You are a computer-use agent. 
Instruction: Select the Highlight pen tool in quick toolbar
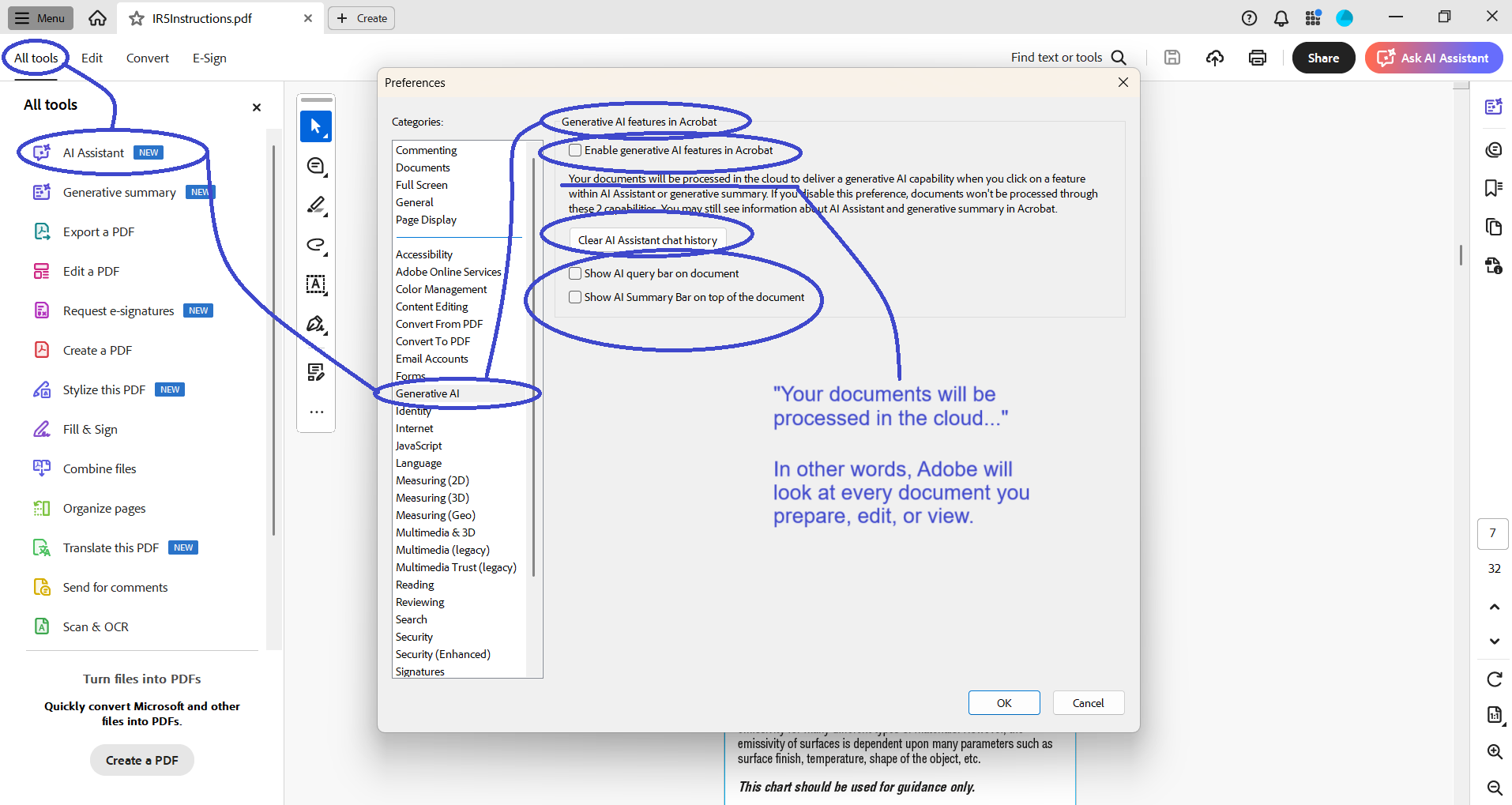pos(316,205)
